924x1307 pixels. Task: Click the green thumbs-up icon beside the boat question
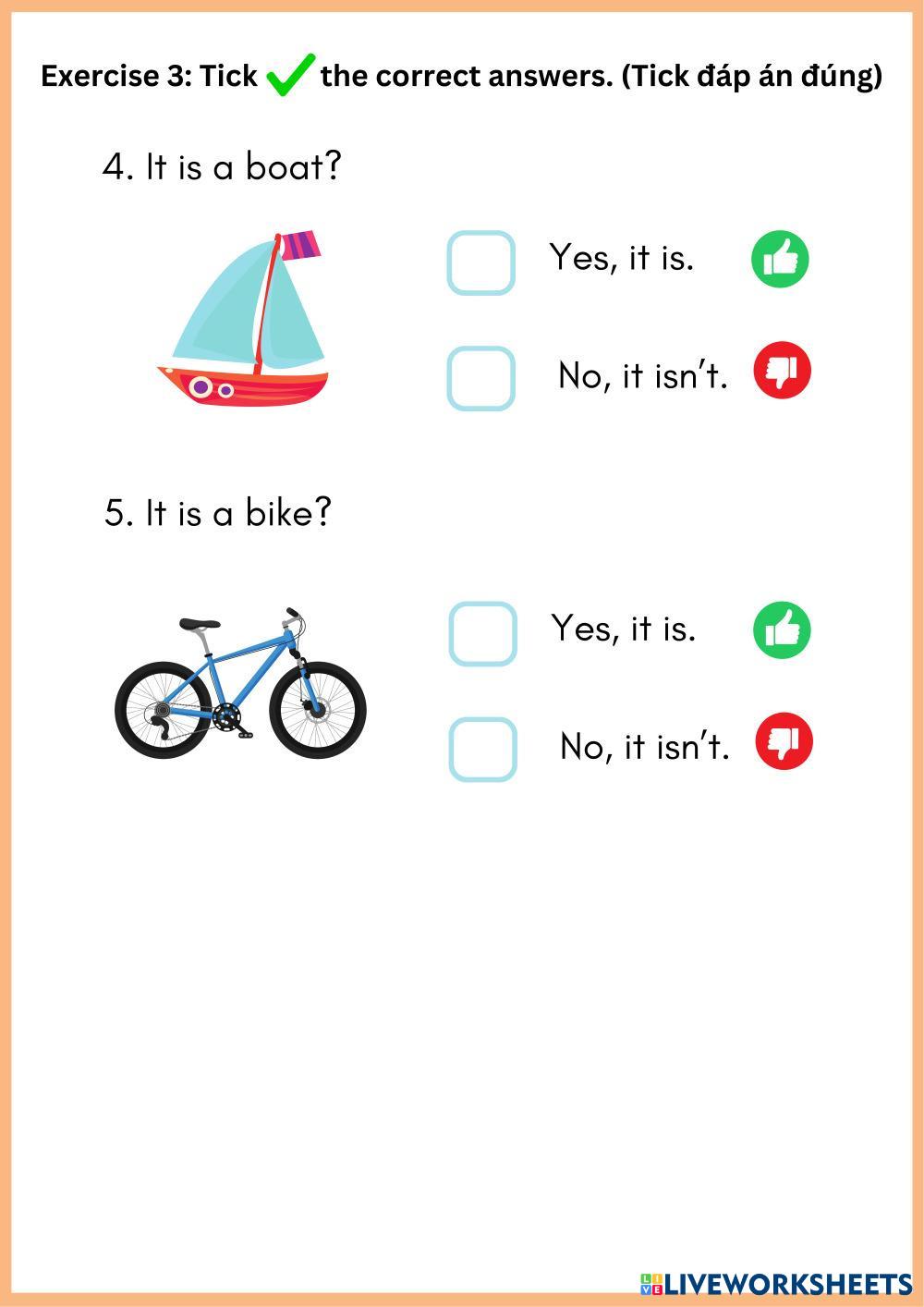click(x=780, y=259)
